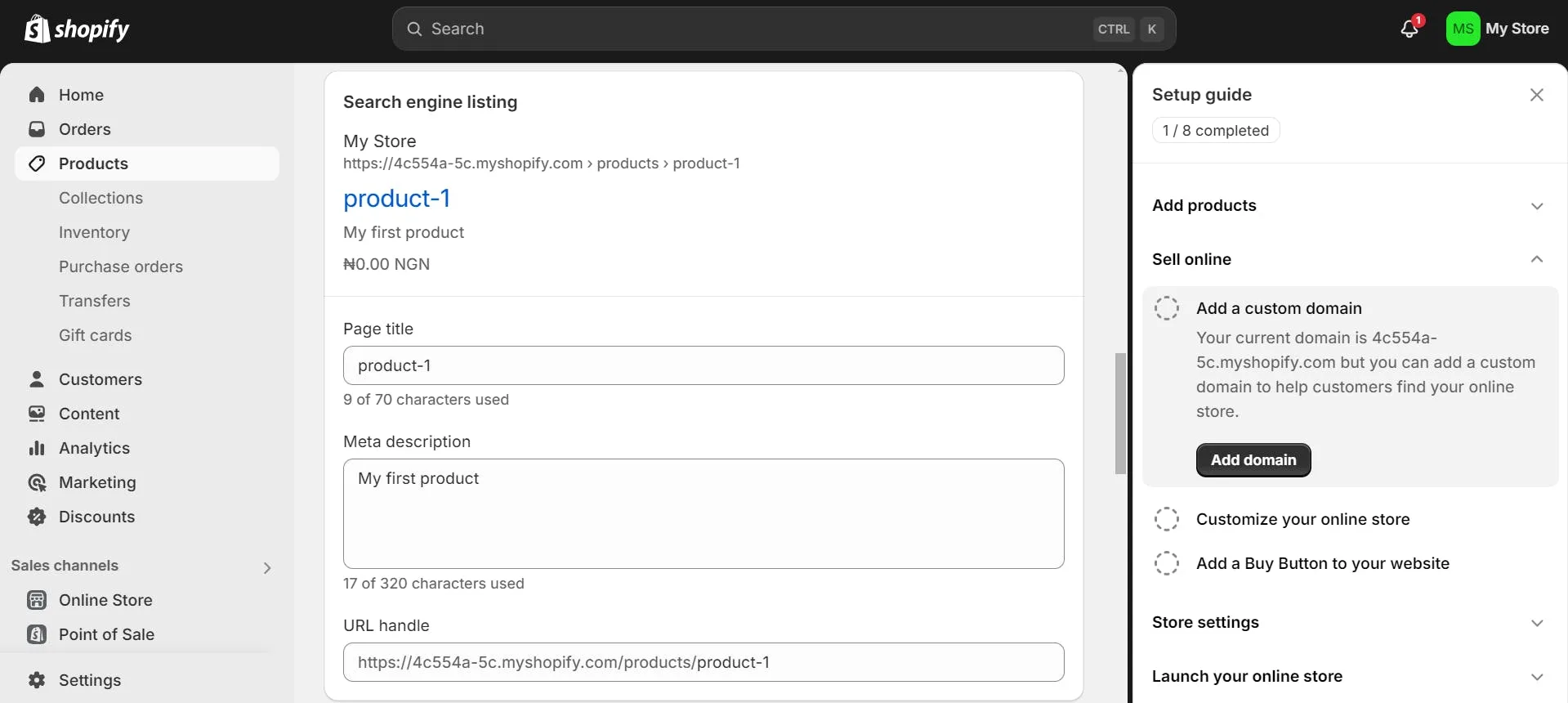Go to Customers label in the sidebar
1568x703 pixels.
(x=101, y=379)
